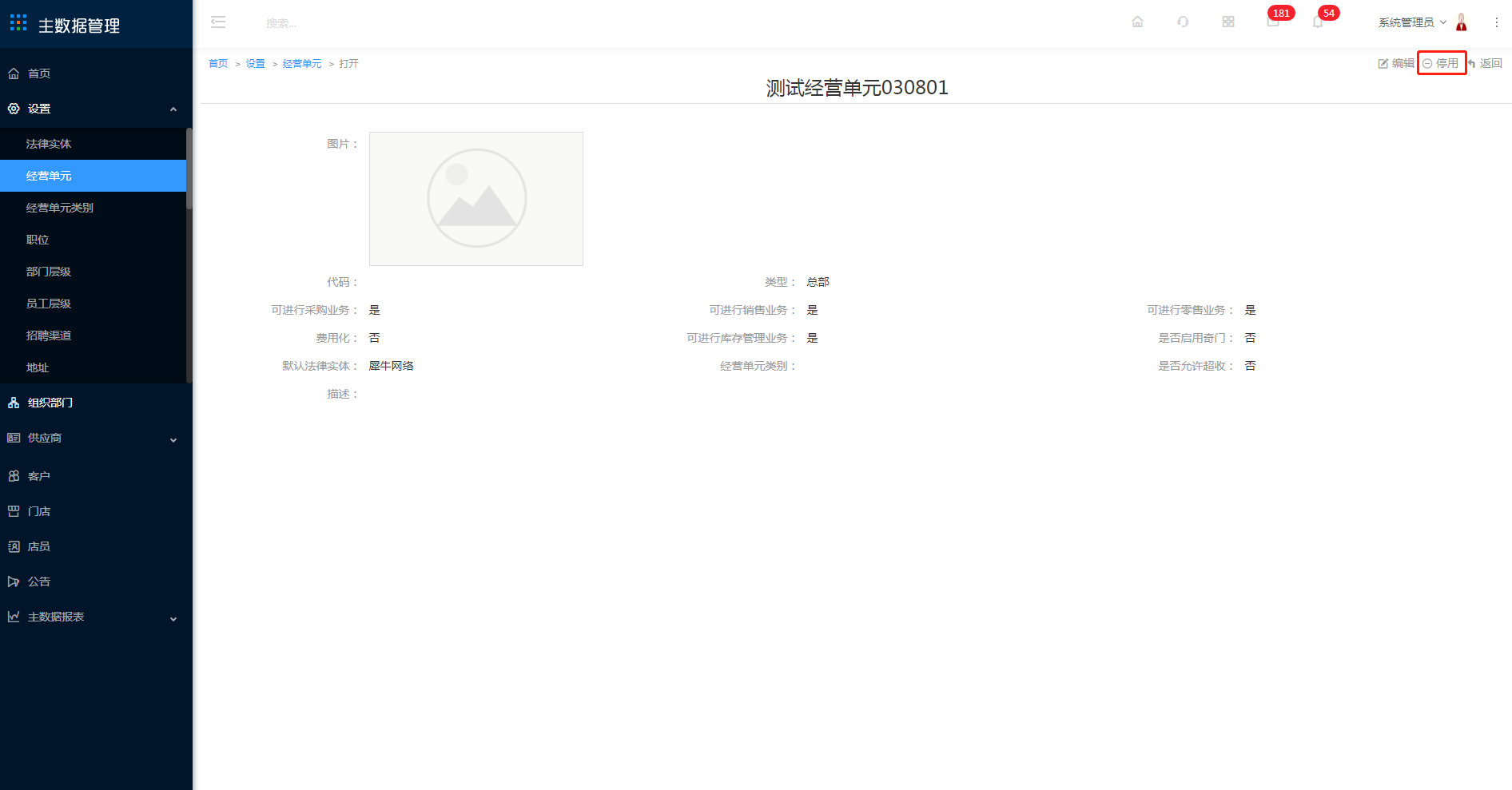The width and height of the screenshot is (1512, 790).
Task: Click the 可进行零售业务 label
Action: pos(1190,310)
